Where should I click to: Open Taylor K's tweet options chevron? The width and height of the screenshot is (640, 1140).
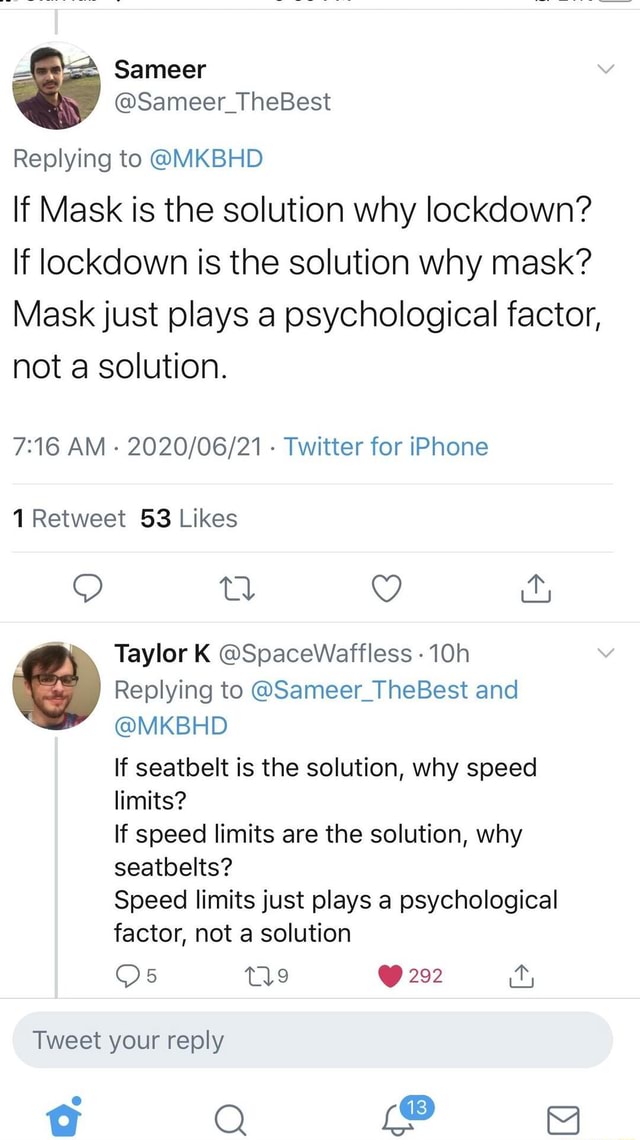(604, 653)
